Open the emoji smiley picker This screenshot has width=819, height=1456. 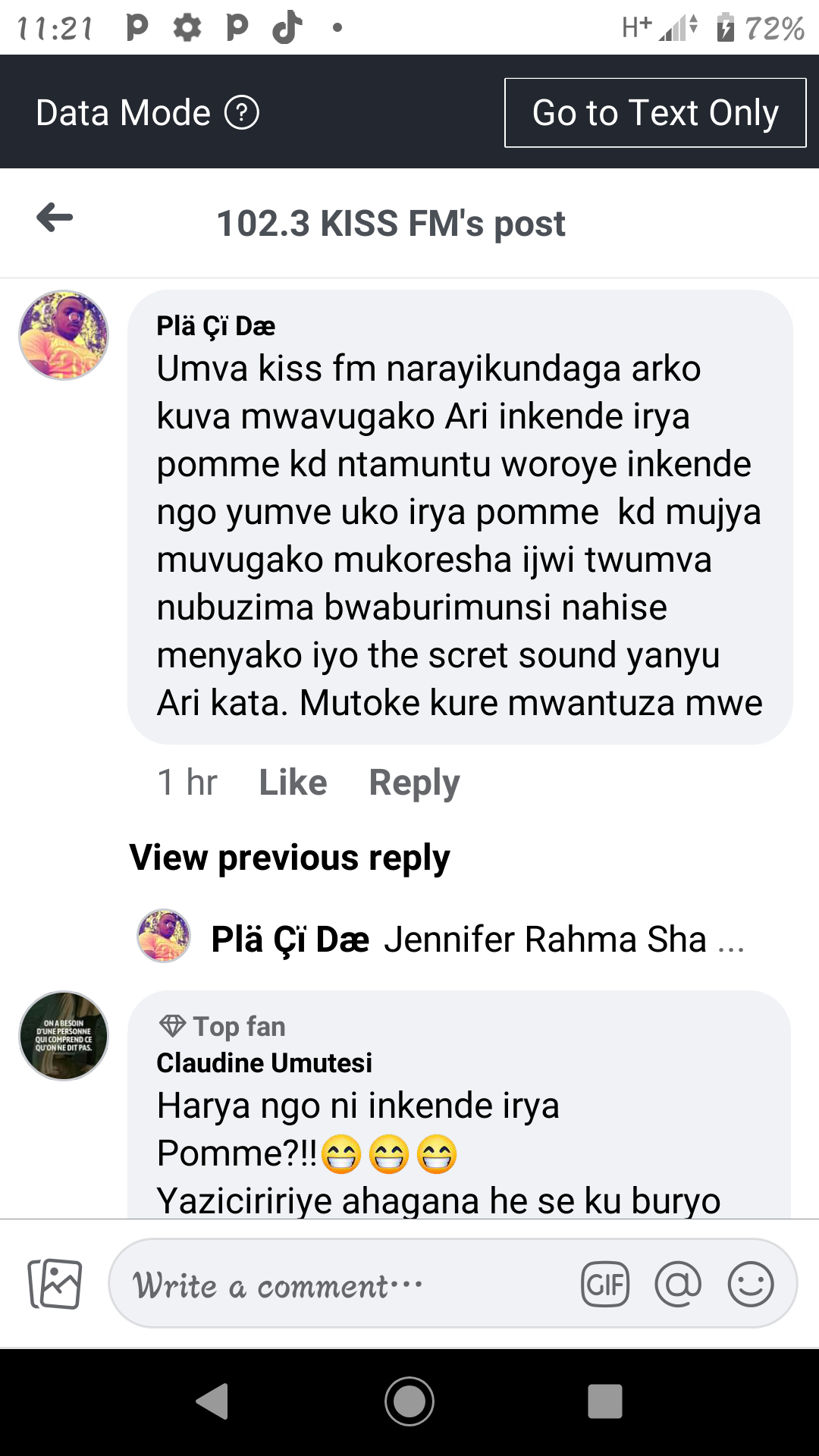pos(751,1284)
